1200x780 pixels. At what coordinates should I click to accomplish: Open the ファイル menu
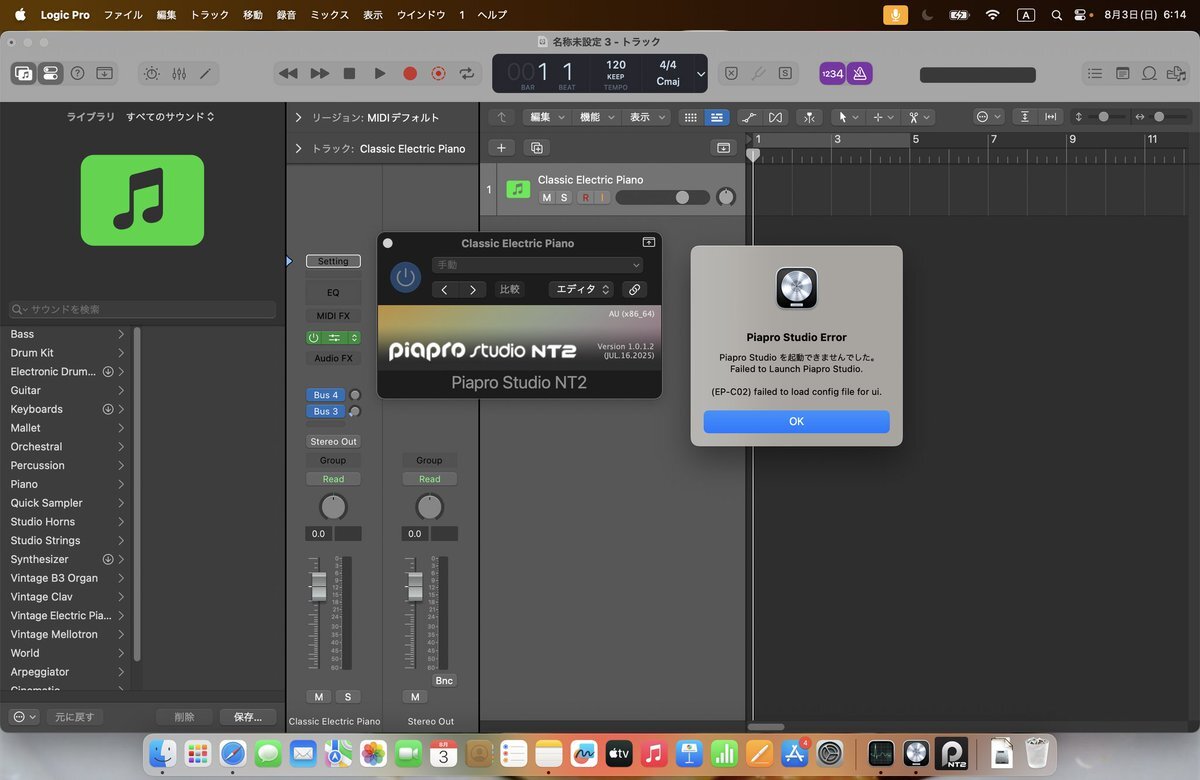[x=123, y=15]
